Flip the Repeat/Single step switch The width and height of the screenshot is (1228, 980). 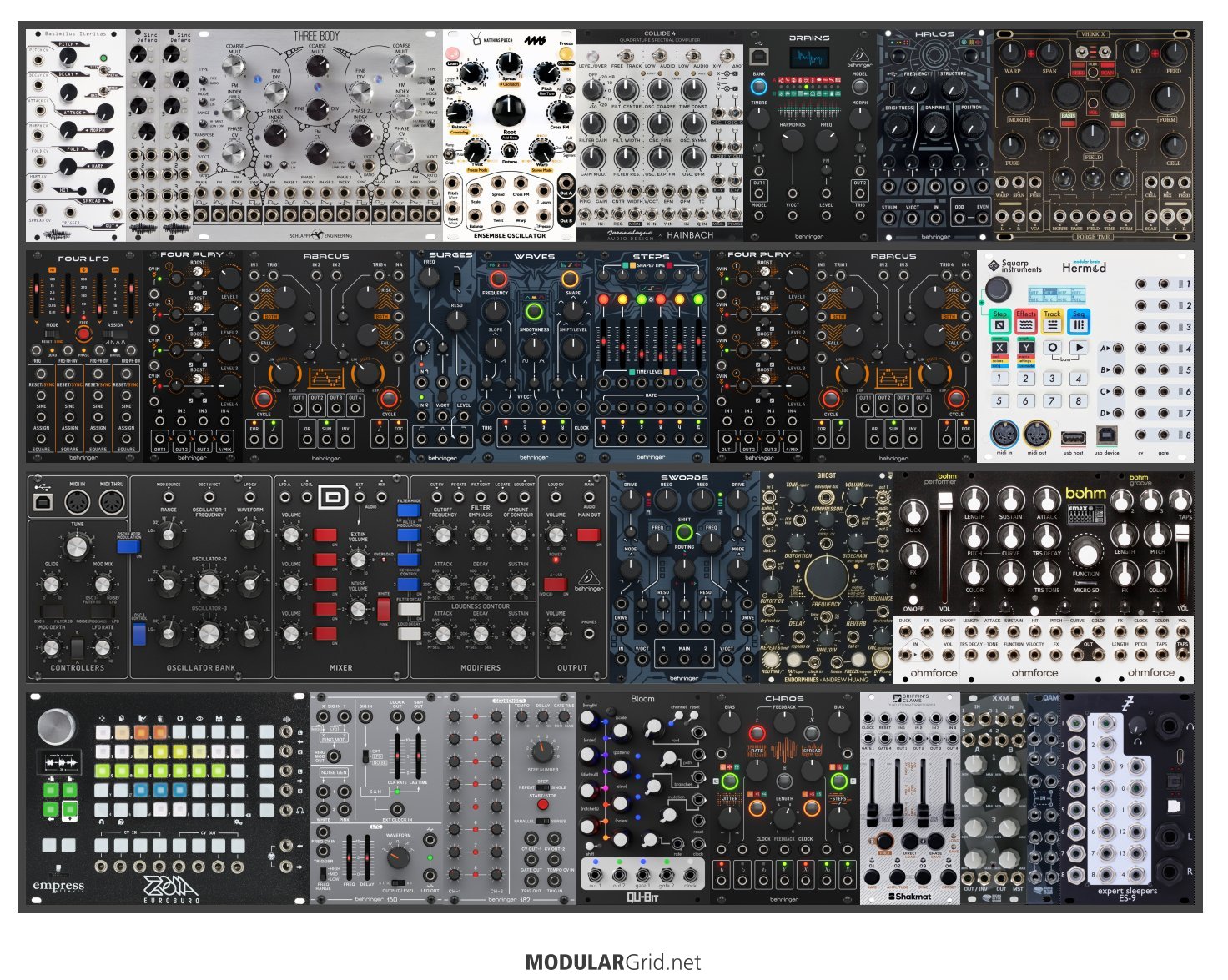pos(543,787)
